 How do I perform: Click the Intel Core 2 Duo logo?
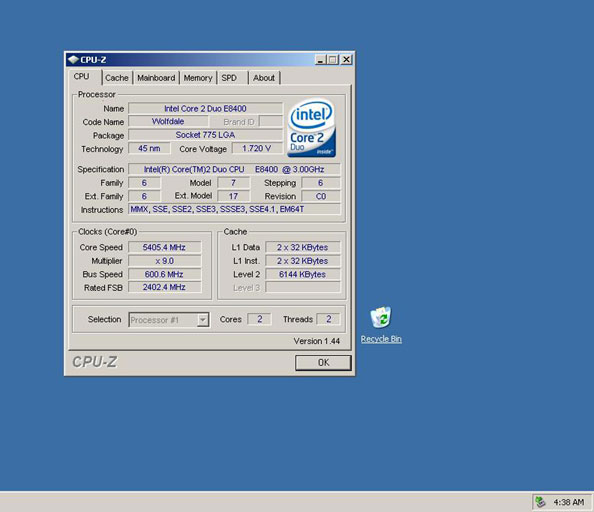coord(311,128)
